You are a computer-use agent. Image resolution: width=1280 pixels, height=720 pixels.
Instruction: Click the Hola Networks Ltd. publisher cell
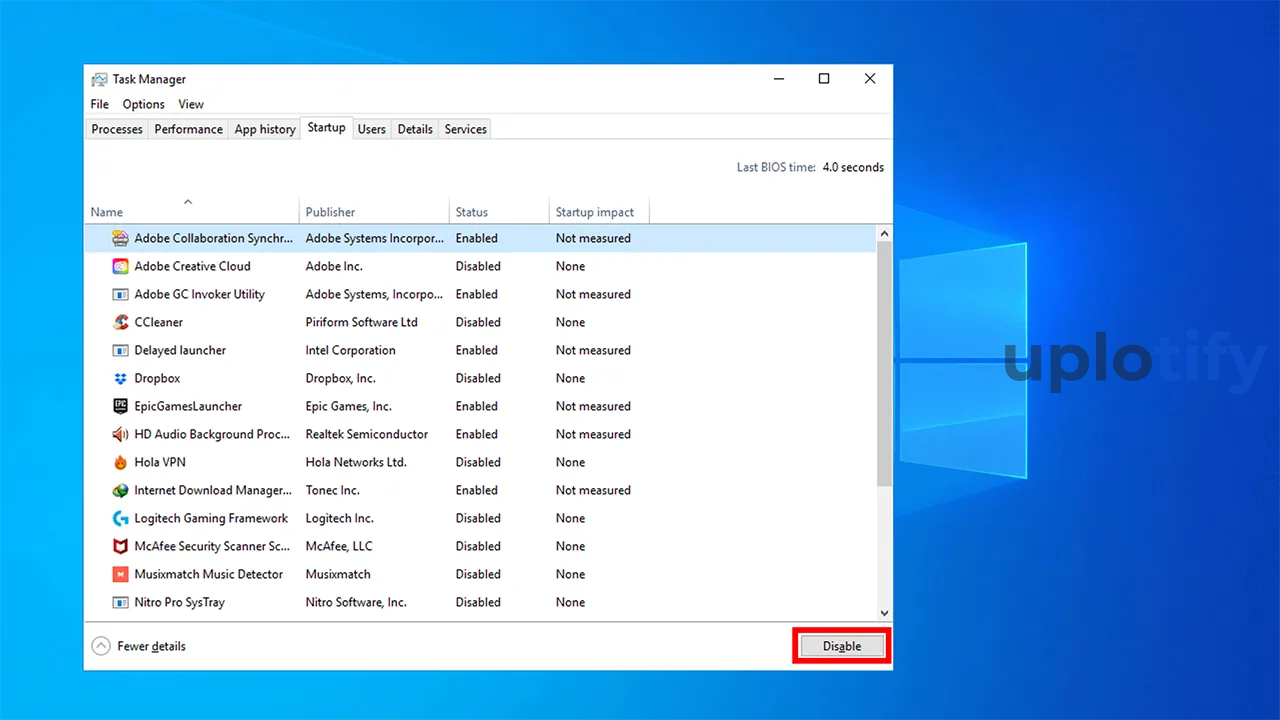[x=355, y=462]
